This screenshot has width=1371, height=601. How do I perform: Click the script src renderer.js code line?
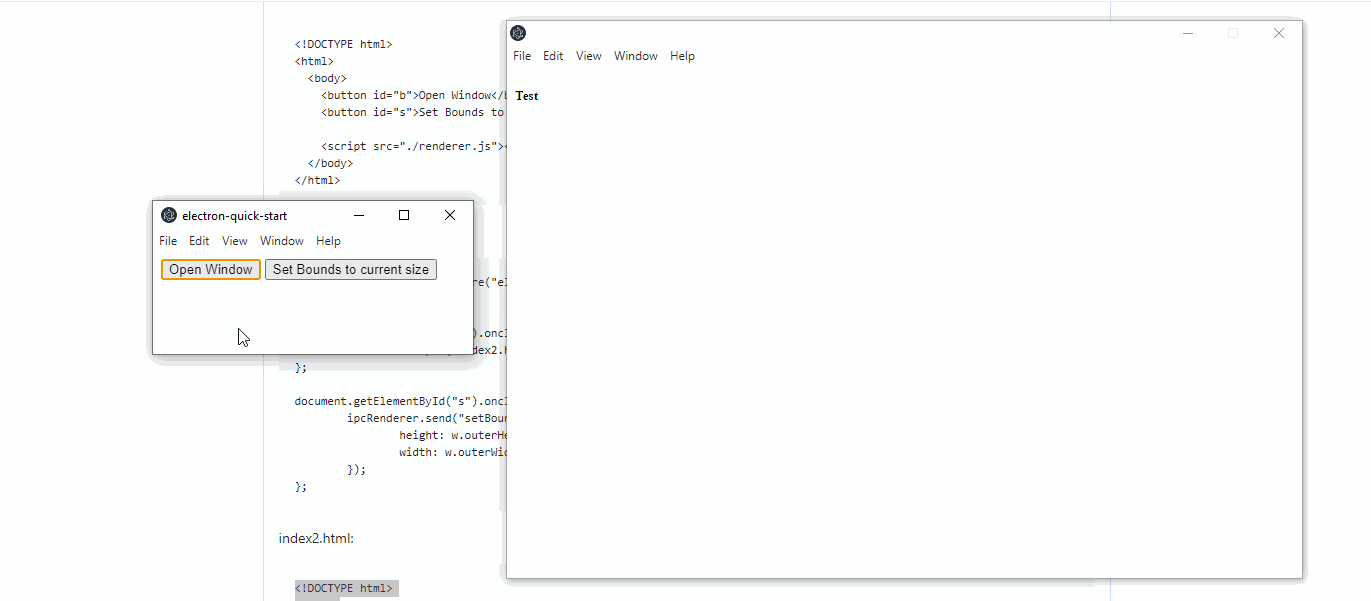point(410,145)
